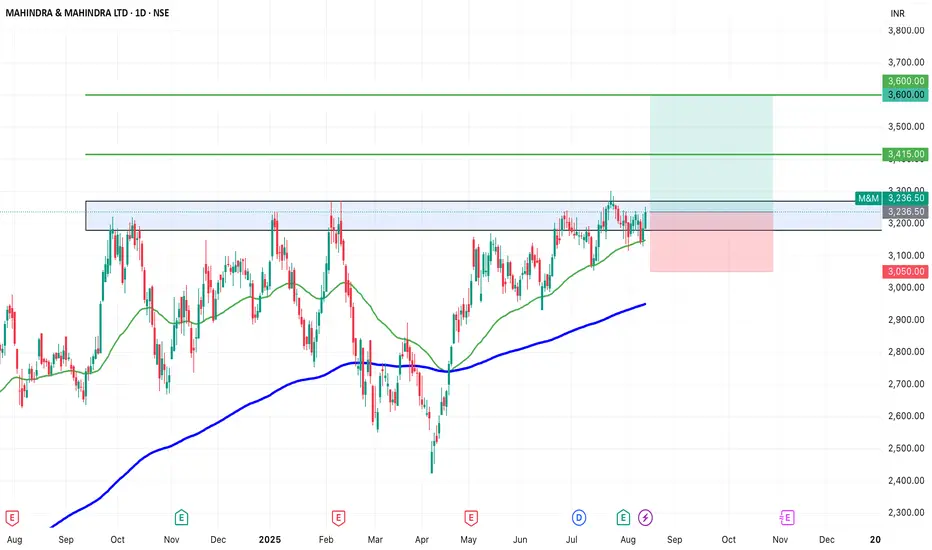
Task: Click the 2,500.00 price axis label
Action: [x=906, y=448]
